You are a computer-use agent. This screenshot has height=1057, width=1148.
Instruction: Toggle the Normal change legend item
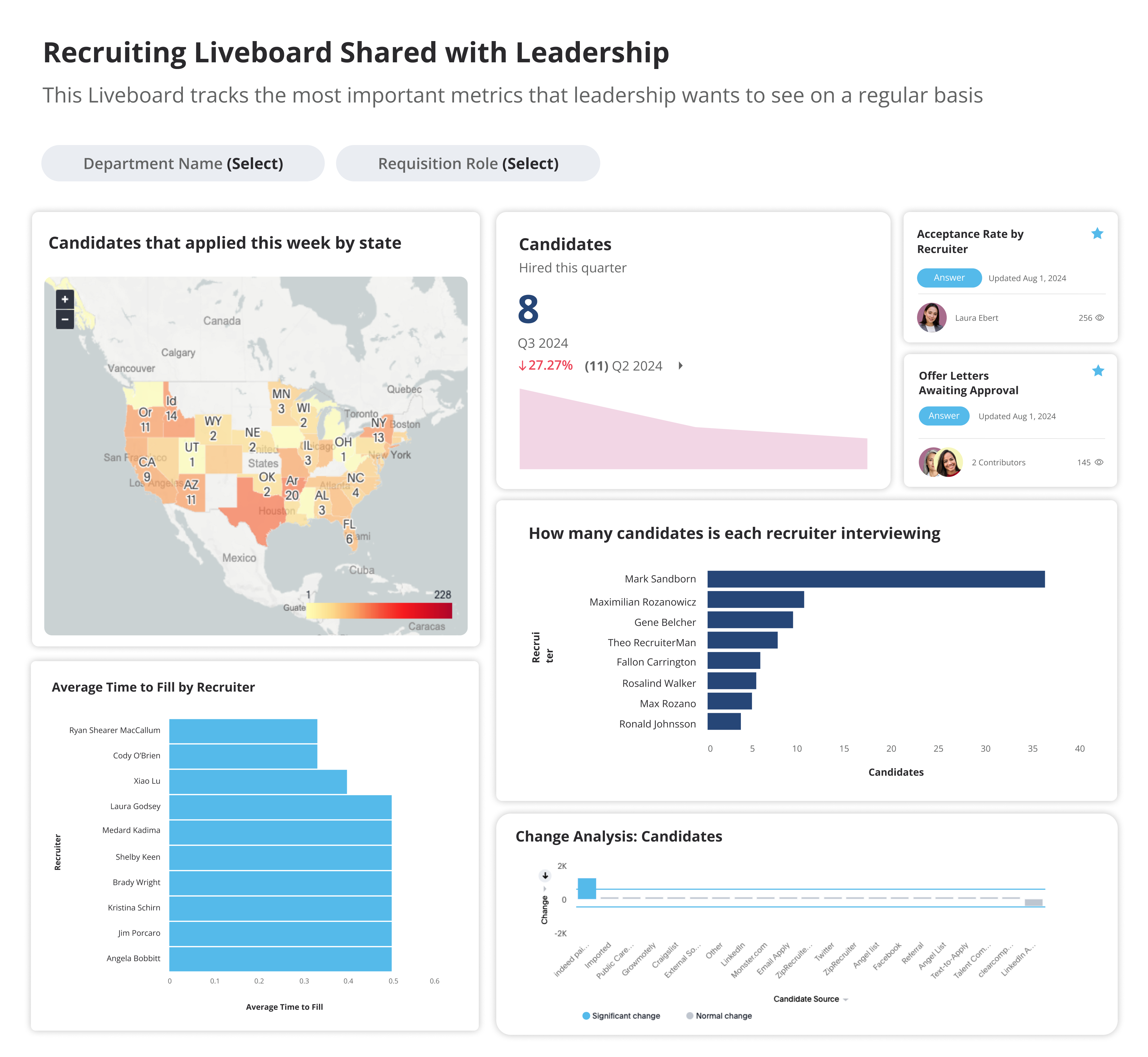[722, 1015]
